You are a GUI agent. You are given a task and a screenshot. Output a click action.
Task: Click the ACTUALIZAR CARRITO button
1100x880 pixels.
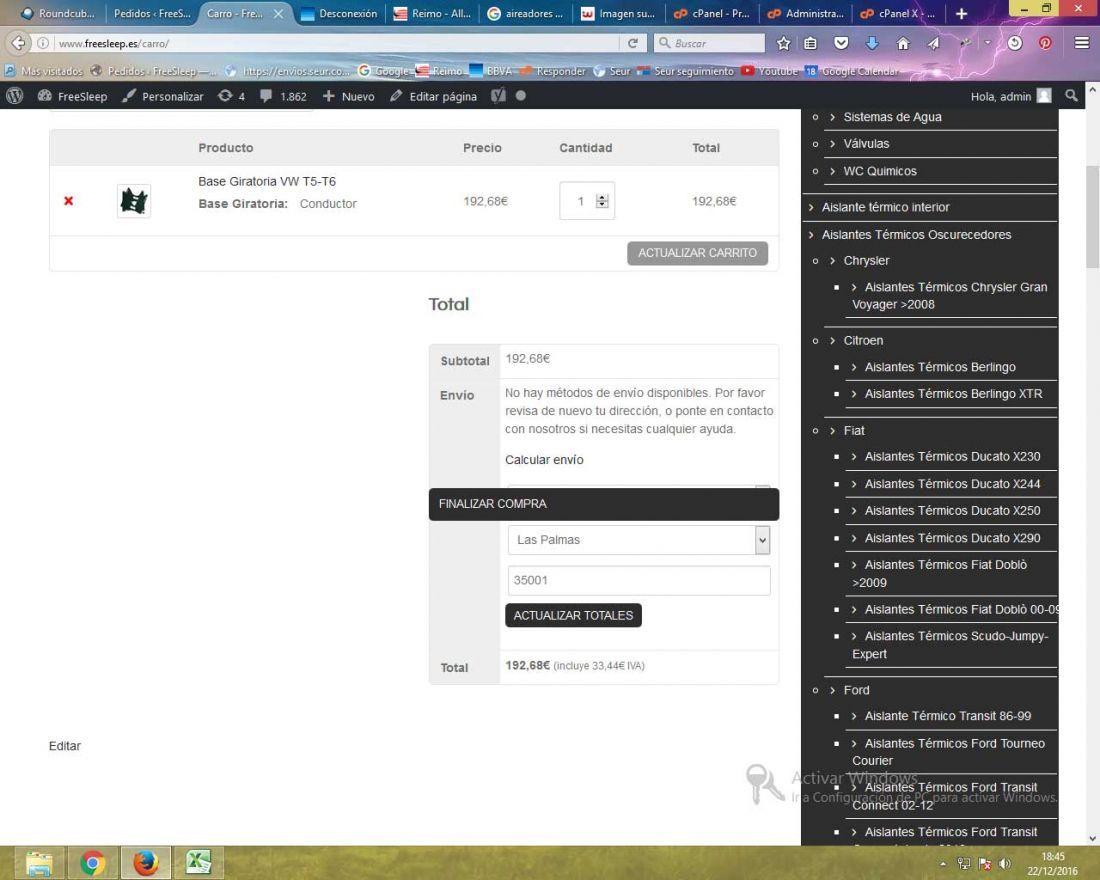[x=697, y=253]
